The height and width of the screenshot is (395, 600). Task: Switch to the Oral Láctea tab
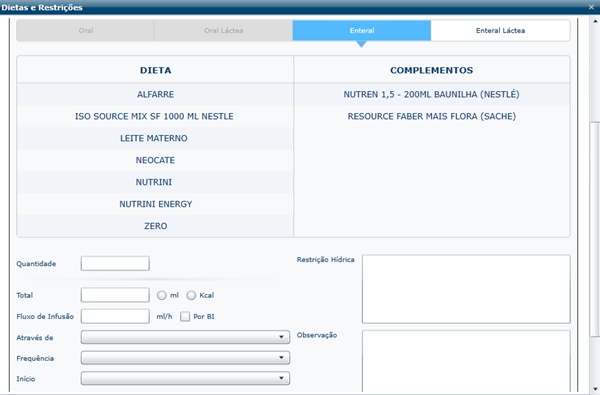tap(223, 31)
